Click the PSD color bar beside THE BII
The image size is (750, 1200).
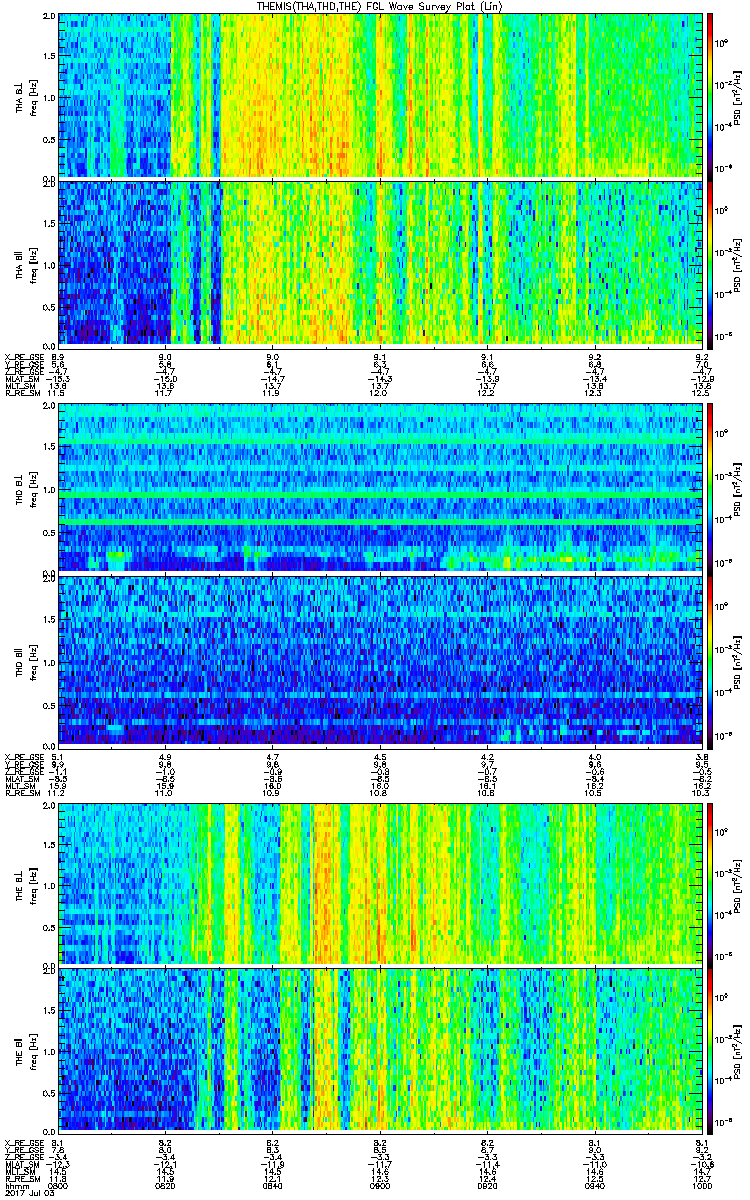(710, 1050)
